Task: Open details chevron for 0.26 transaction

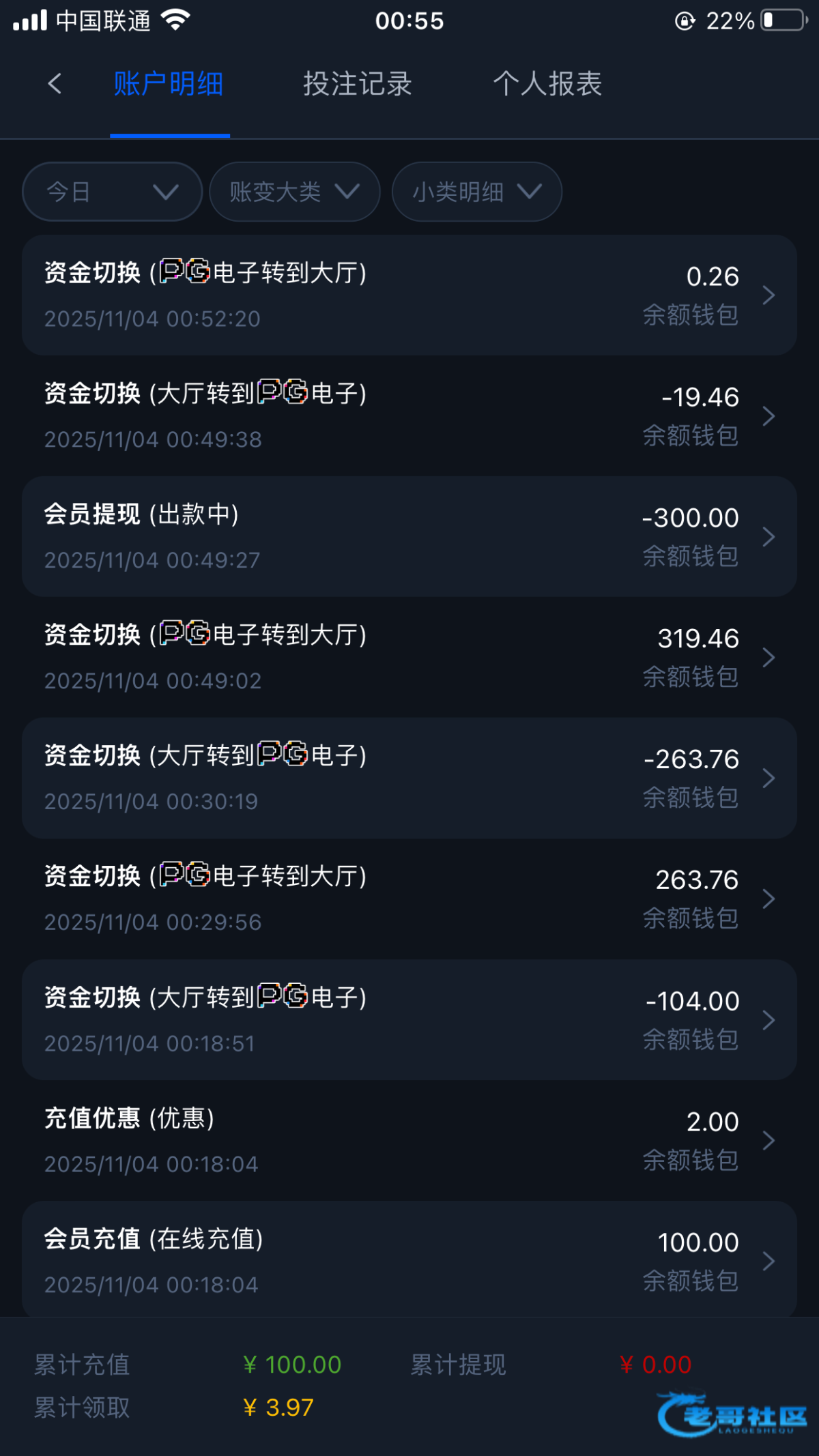Action: (768, 295)
